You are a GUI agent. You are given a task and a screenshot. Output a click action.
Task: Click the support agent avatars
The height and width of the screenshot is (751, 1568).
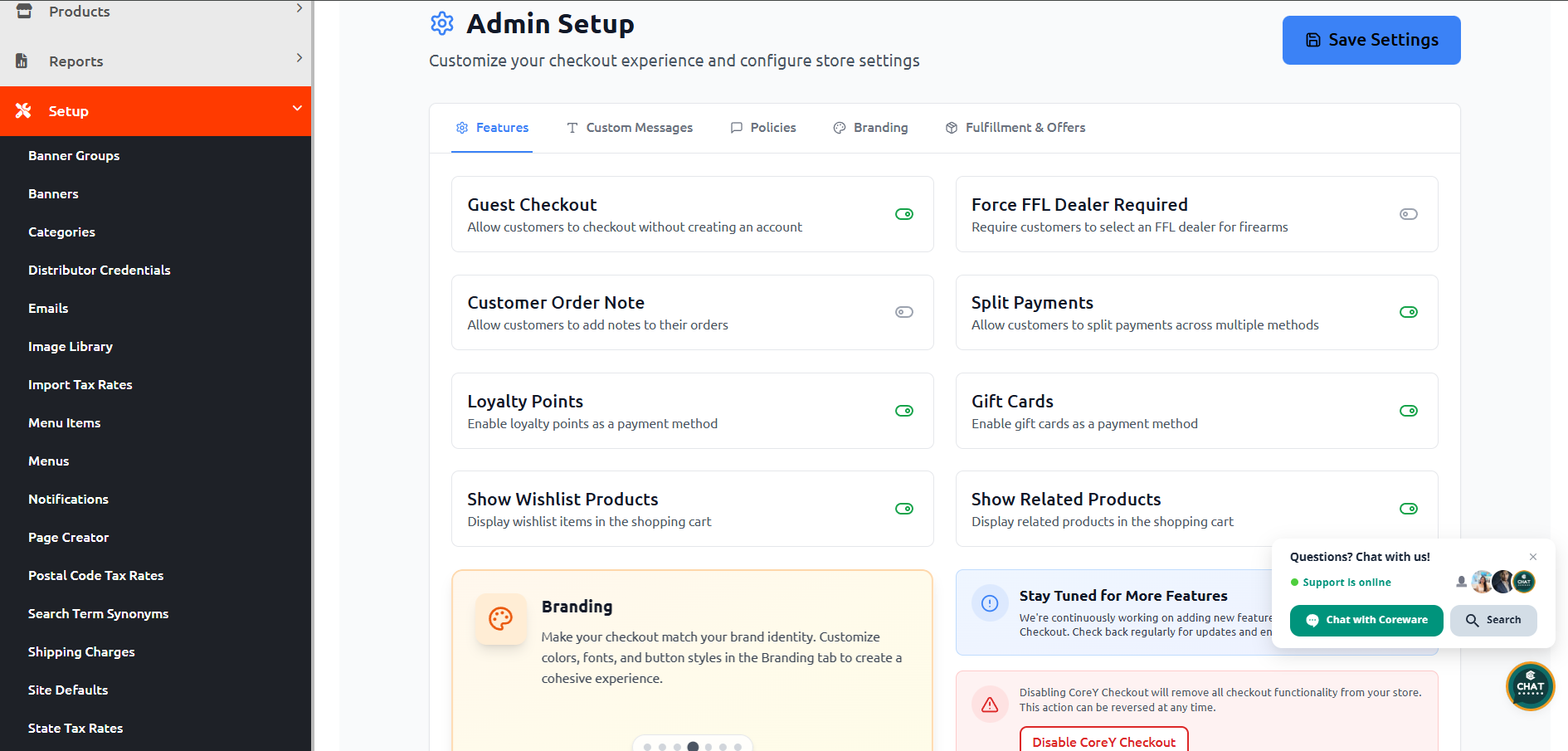(x=1502, y=582)
